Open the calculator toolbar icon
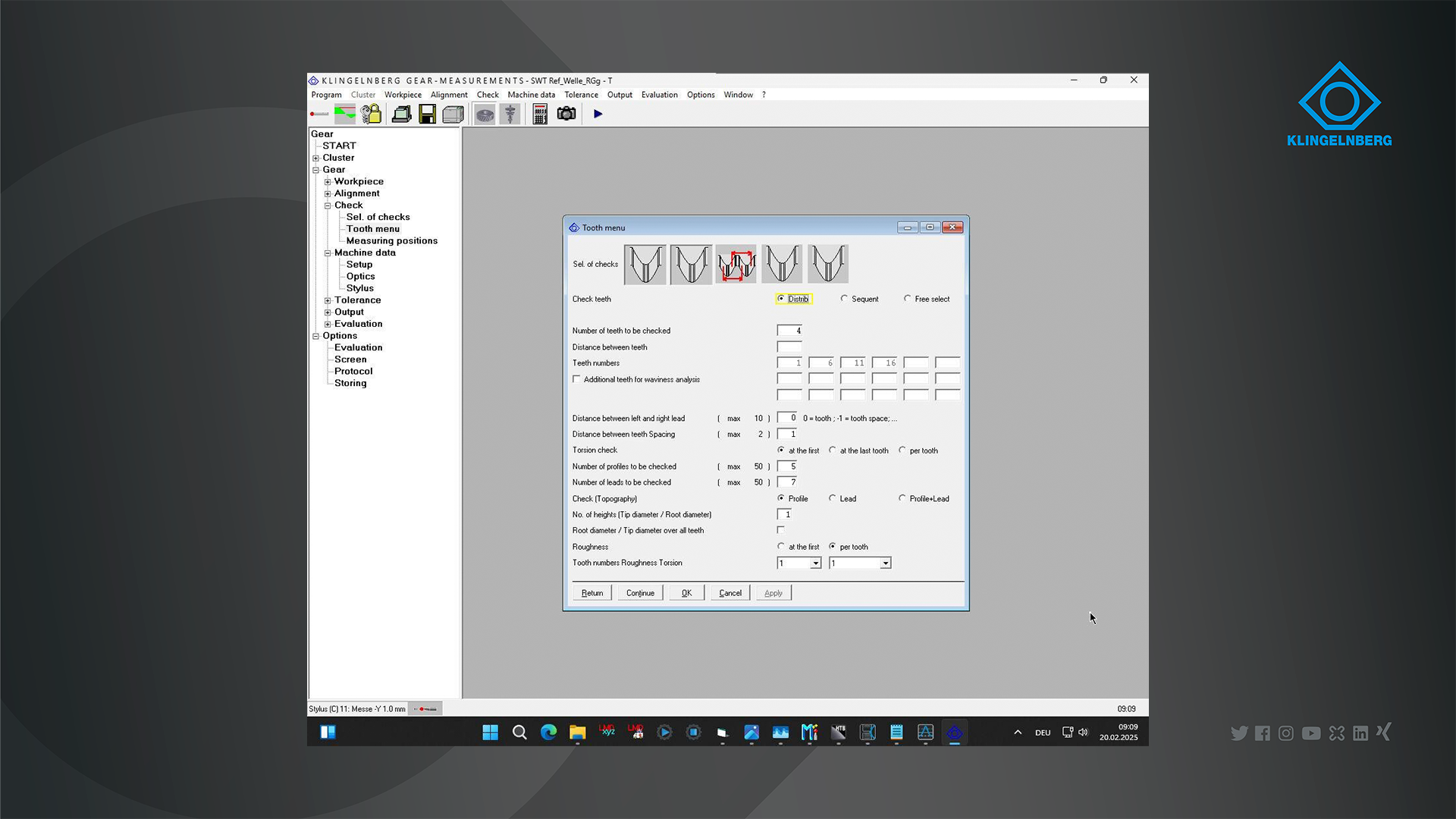 (x=540, y=115)
